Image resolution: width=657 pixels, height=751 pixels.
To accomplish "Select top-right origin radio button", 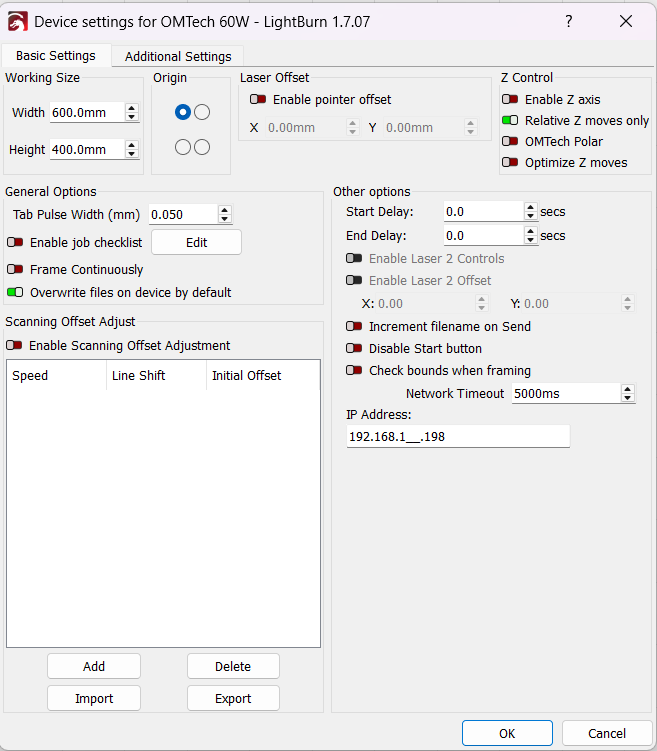I will click(202, 112).
